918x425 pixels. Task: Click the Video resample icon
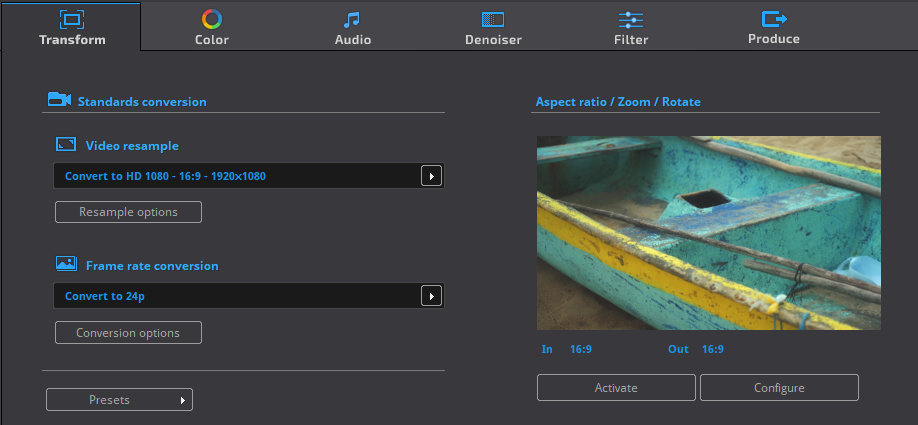click(x=66, y=144)
